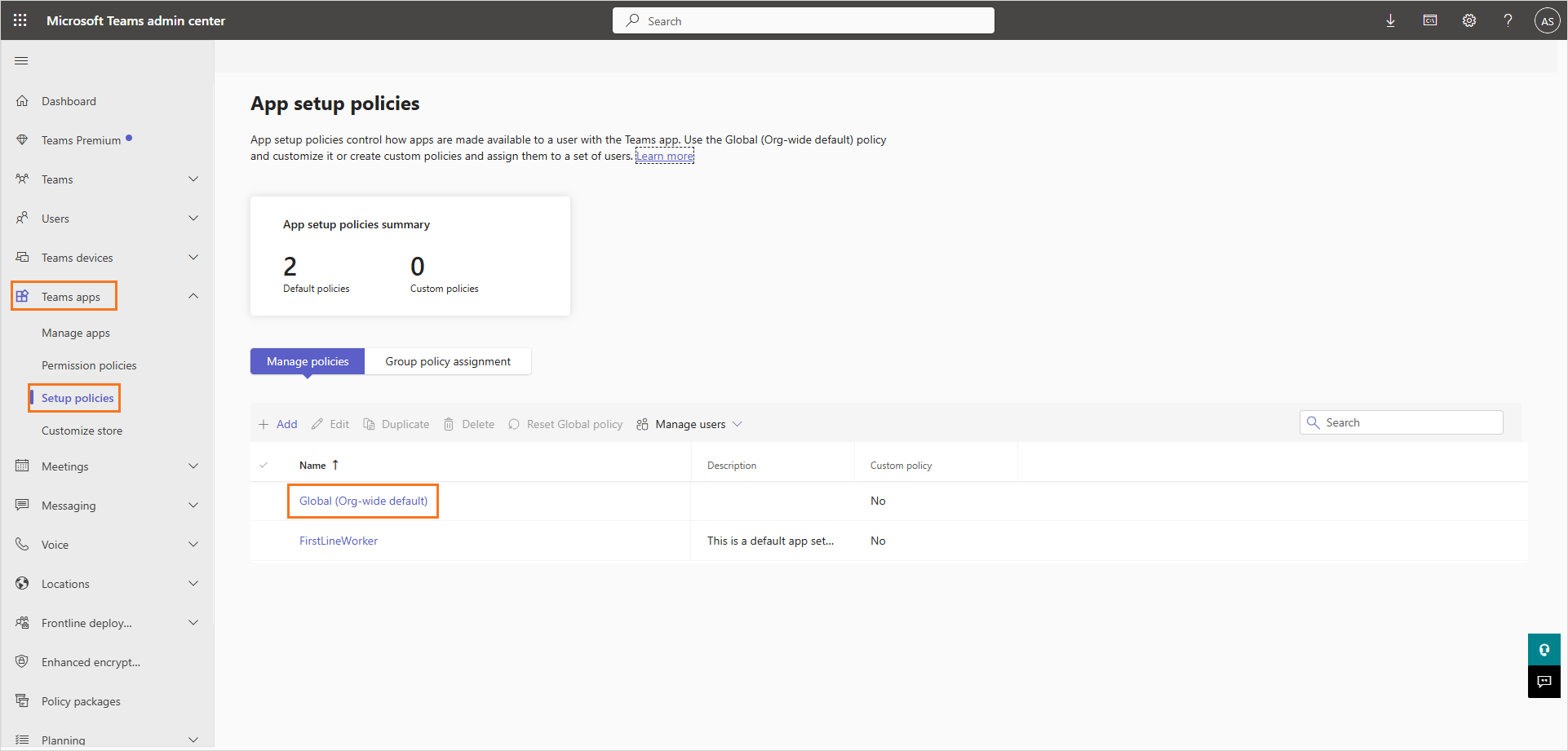Open the Manage users dropdown
The width and height of the screenshot is (1568, 751).
pos(689,424)
